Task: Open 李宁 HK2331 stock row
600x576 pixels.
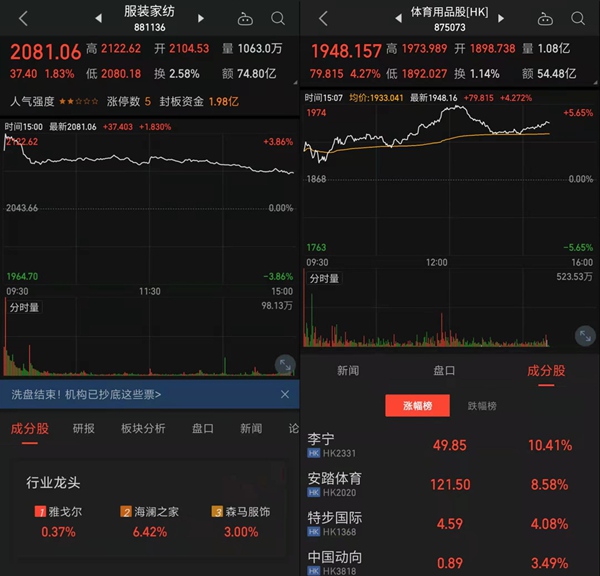Action: pyautogui.click(x=450, y=445)
